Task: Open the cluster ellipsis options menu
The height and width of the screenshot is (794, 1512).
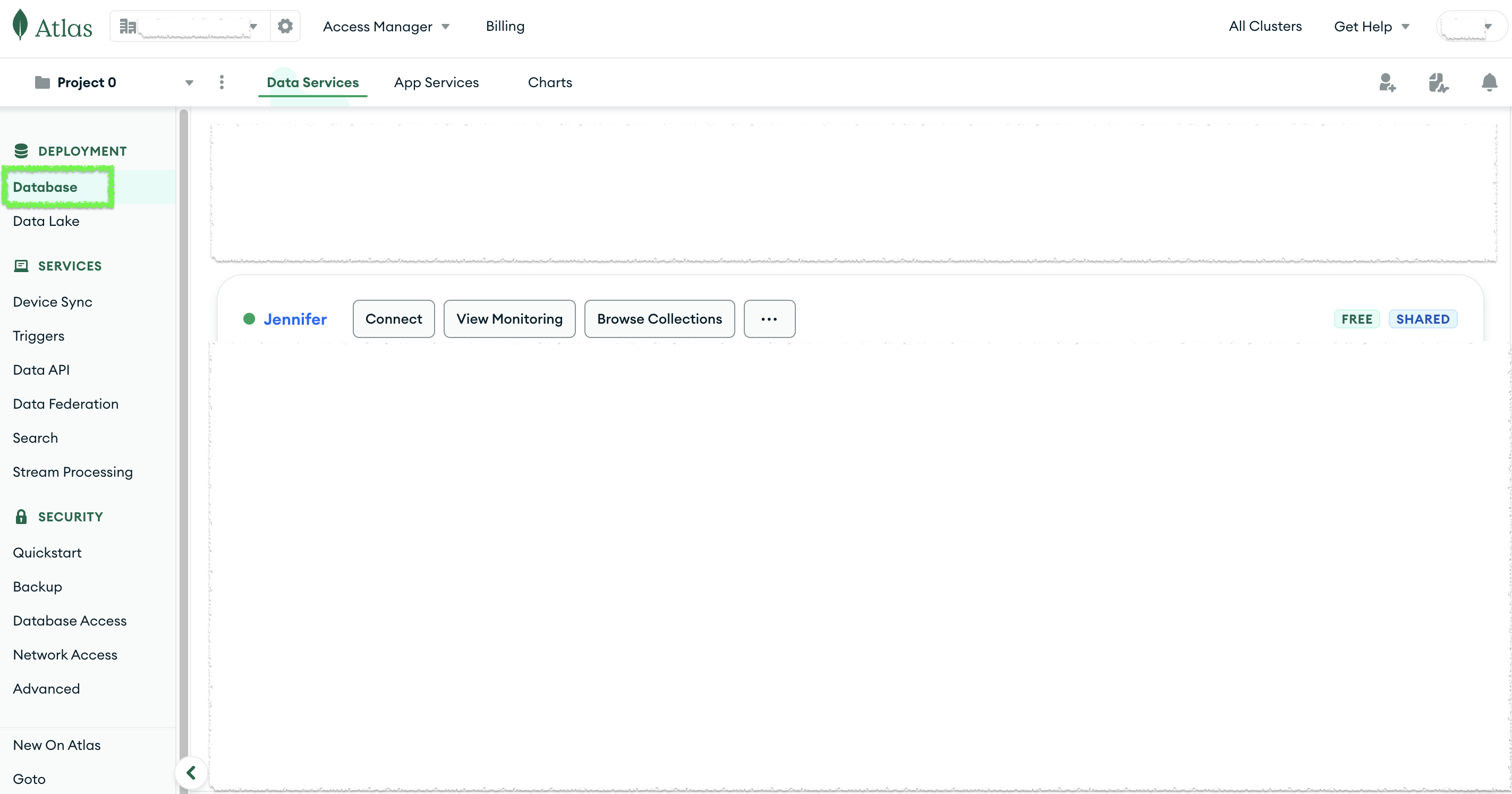Action: pyautogui.click(x=769, y=319)
